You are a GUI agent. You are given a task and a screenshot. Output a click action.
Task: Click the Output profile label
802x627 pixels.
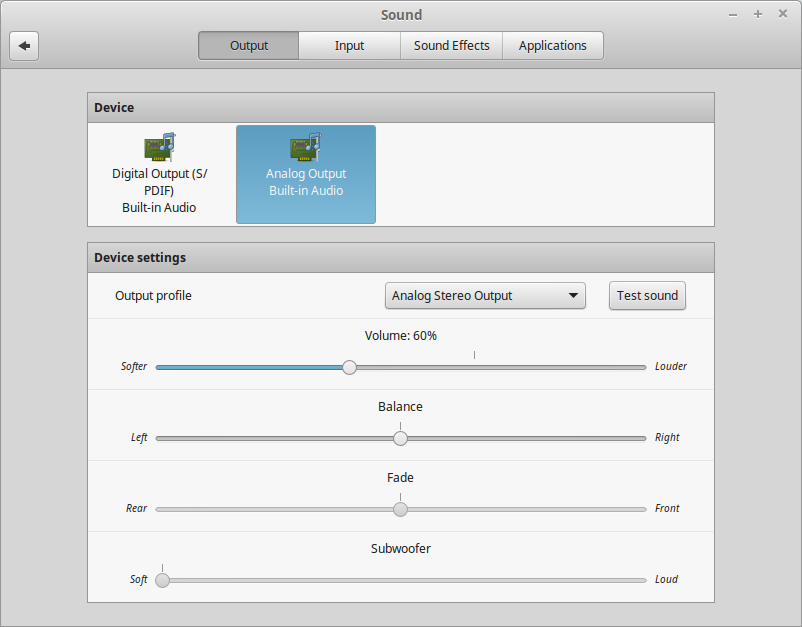click(153, 296)
